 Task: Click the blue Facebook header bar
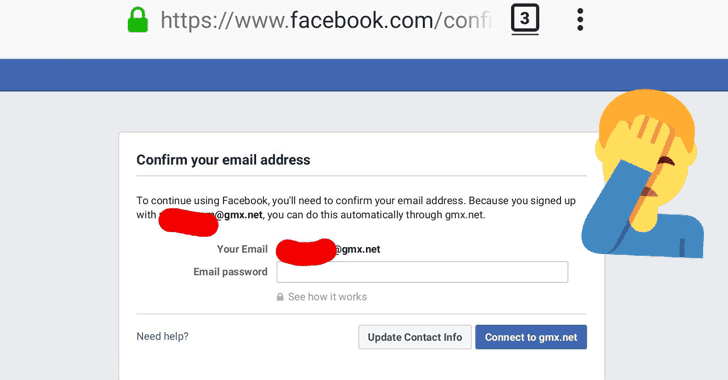[364, 75]
